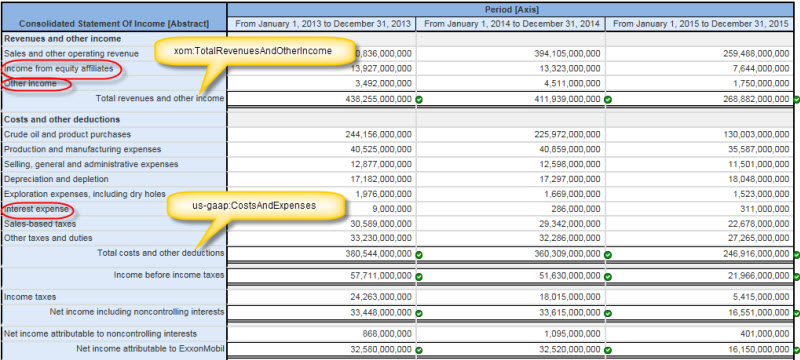Click green check icon beside 33,448,000,000

(419, 313)
